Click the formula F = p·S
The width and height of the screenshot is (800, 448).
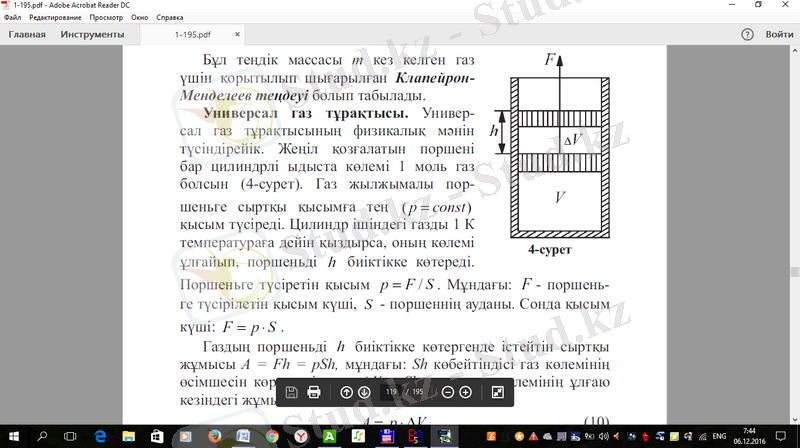253,327
